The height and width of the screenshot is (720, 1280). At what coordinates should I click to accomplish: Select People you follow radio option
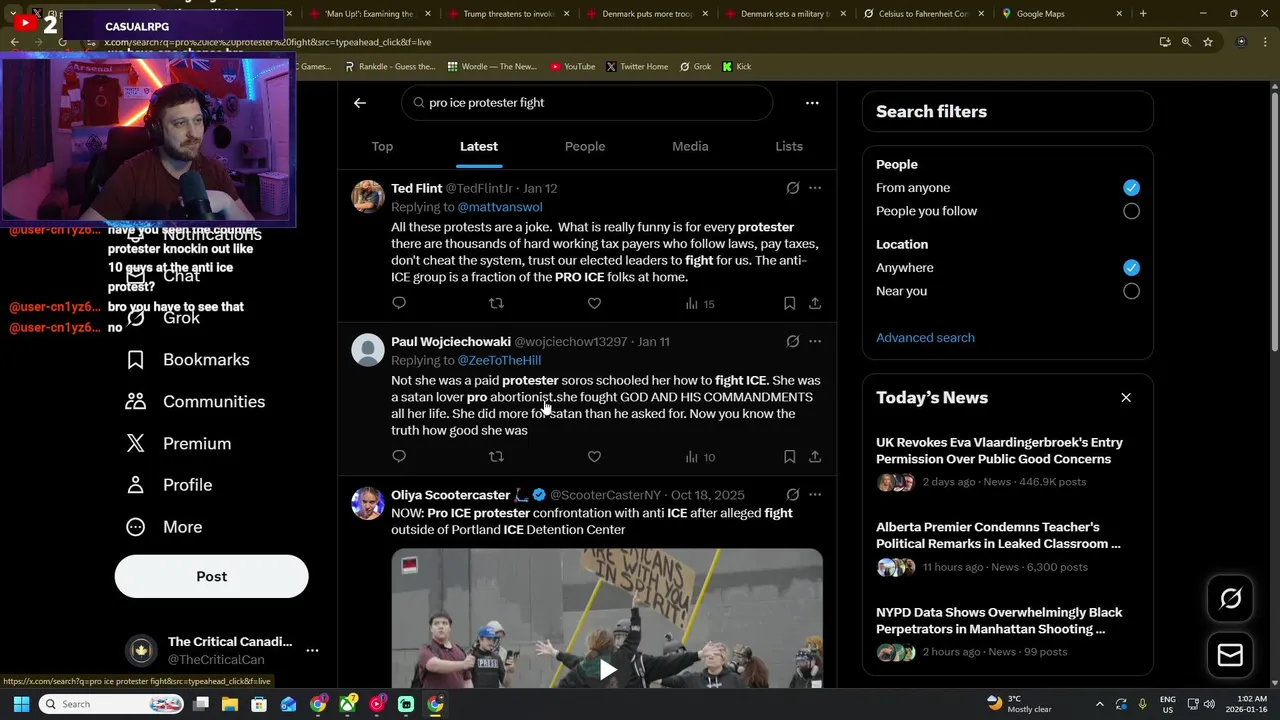tap(1131, 211)
